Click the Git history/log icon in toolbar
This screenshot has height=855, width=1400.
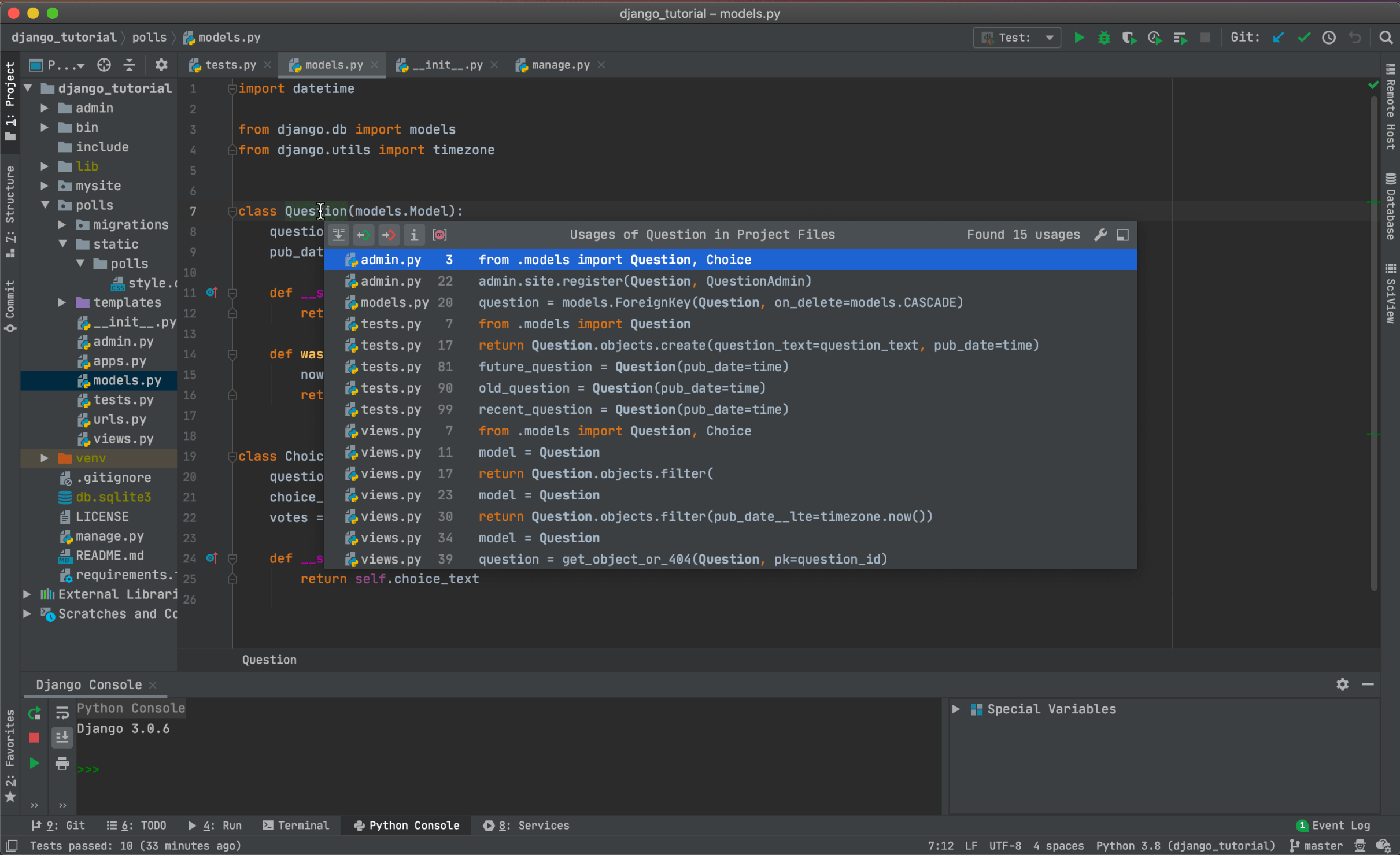(x=1330, y=38)
